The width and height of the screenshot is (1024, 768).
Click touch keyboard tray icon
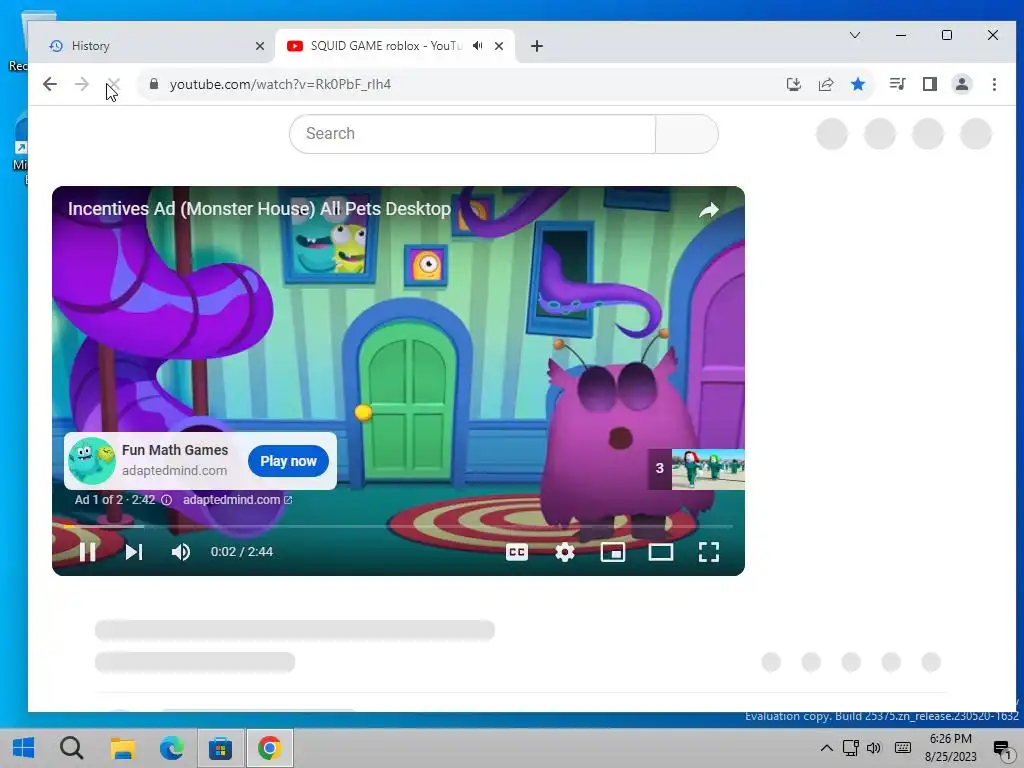[x=903, y=748]
